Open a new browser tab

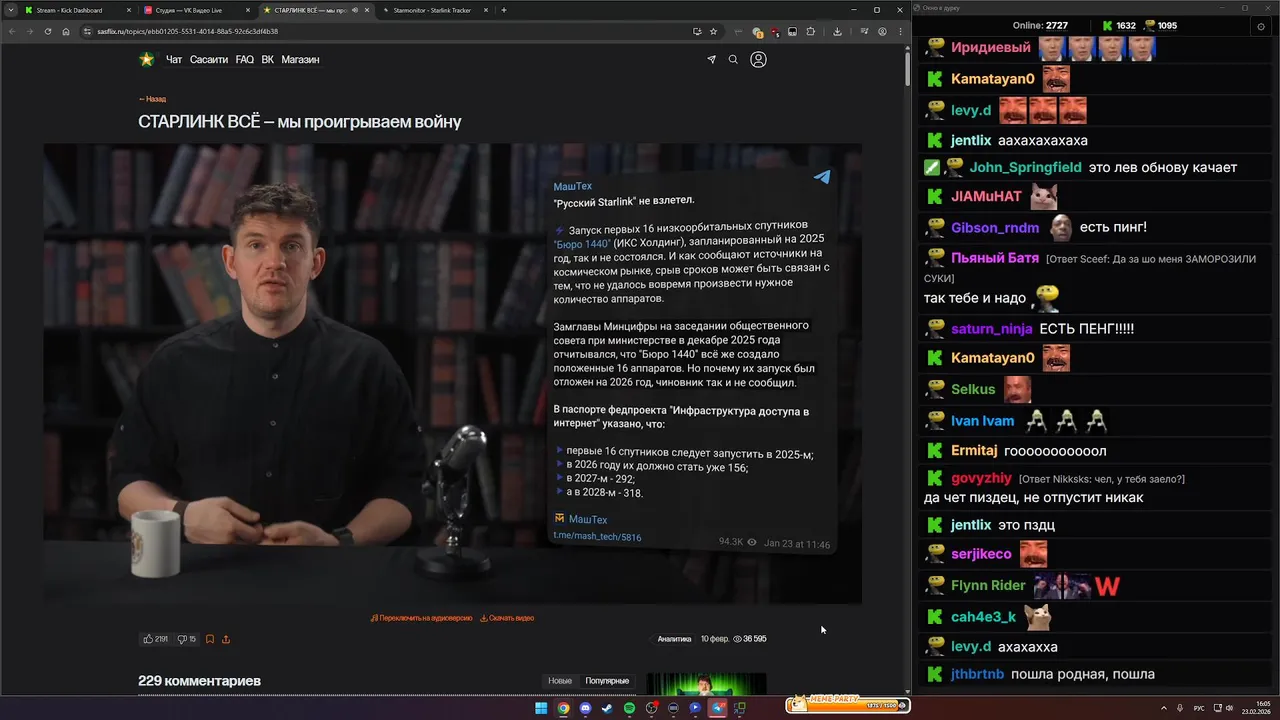pos(504,10)
